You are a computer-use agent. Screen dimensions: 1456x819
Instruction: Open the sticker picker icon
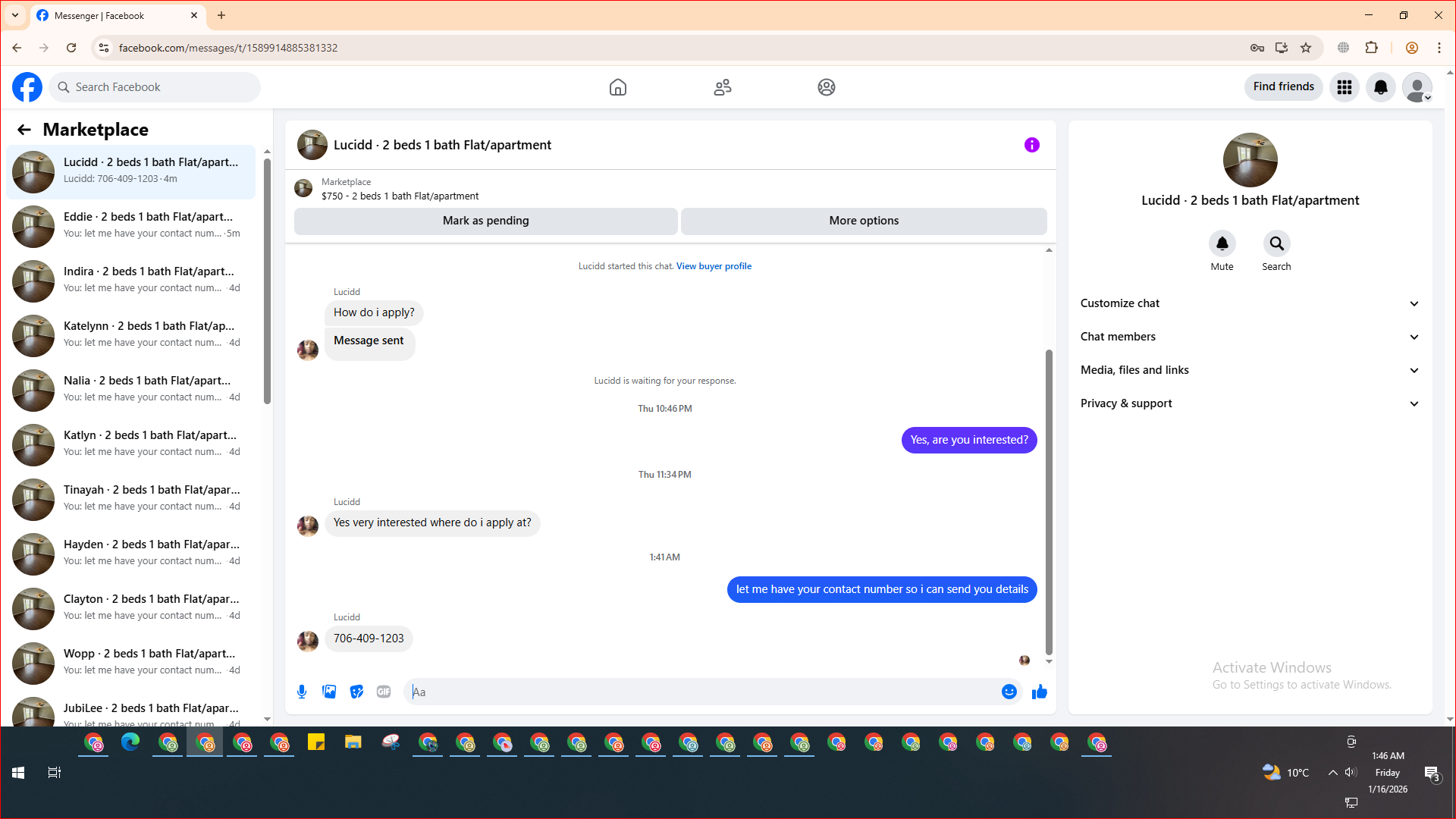[x=356, y=692]
